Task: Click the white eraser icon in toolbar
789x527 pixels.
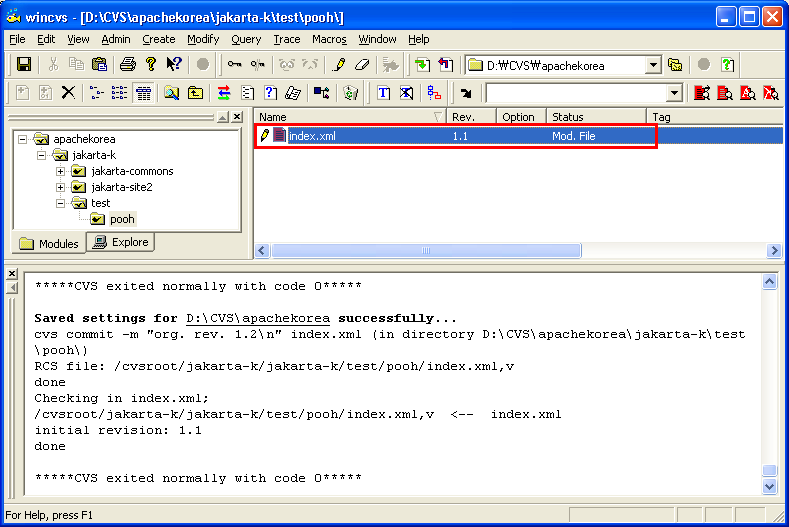Action: 362,65
